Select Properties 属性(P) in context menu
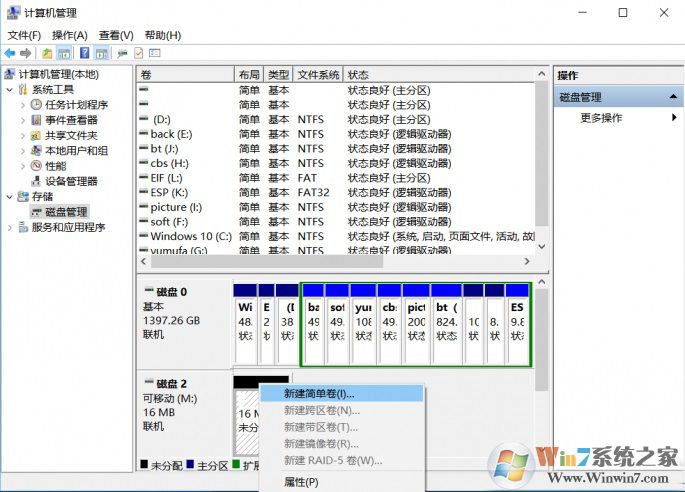Screen dimensions: 685x492 pyautogui.click(x=301, y=482)
